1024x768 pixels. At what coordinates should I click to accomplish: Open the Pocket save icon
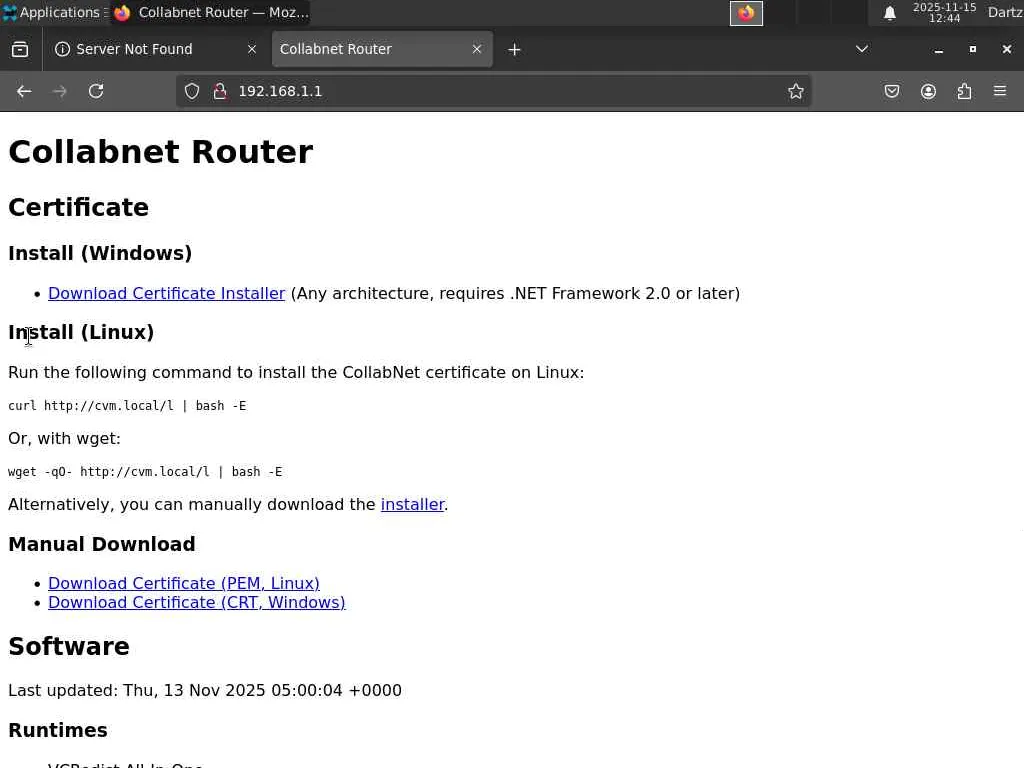891,91
